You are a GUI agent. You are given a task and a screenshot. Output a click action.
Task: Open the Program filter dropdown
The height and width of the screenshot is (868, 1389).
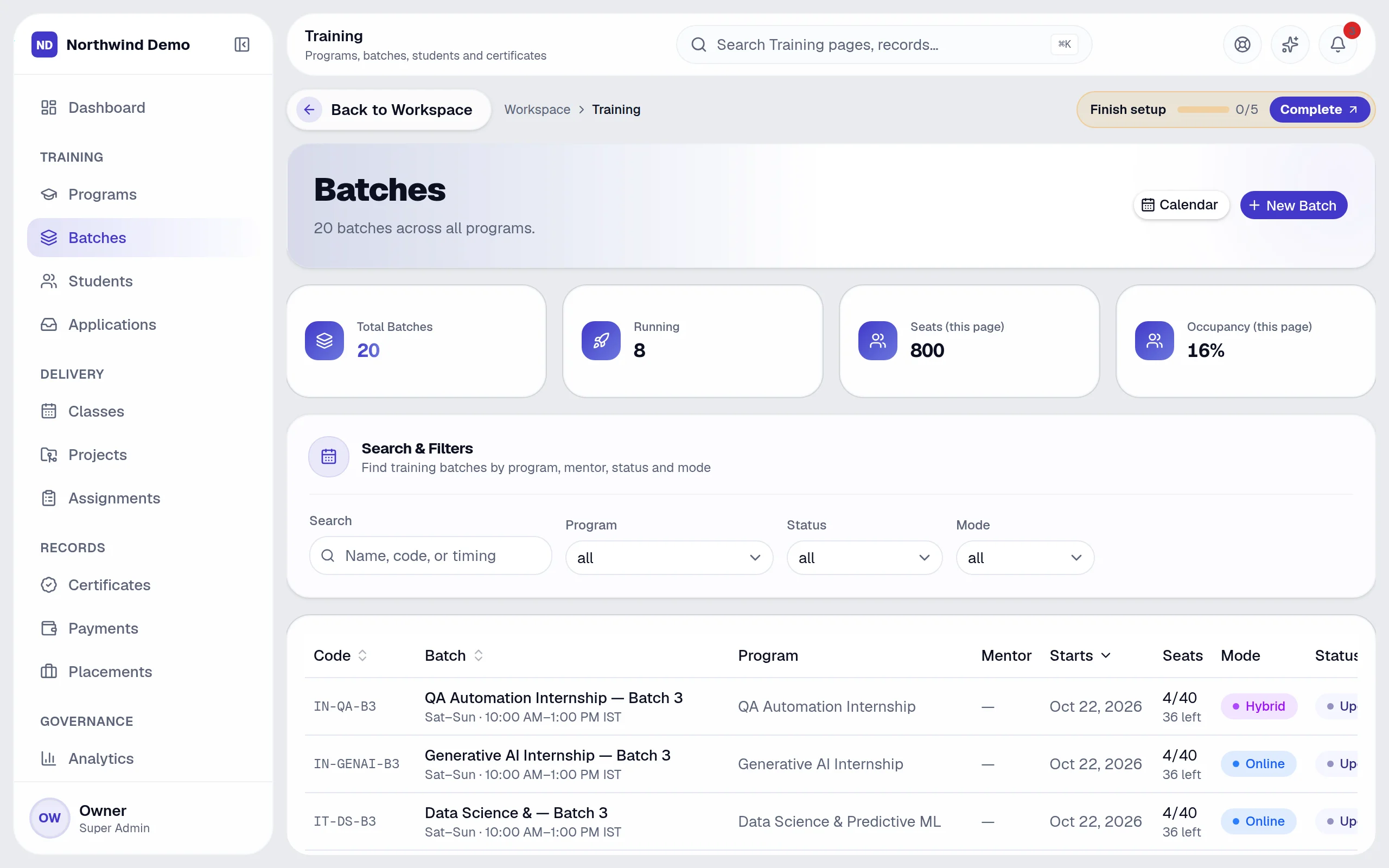tap(668, 558)
